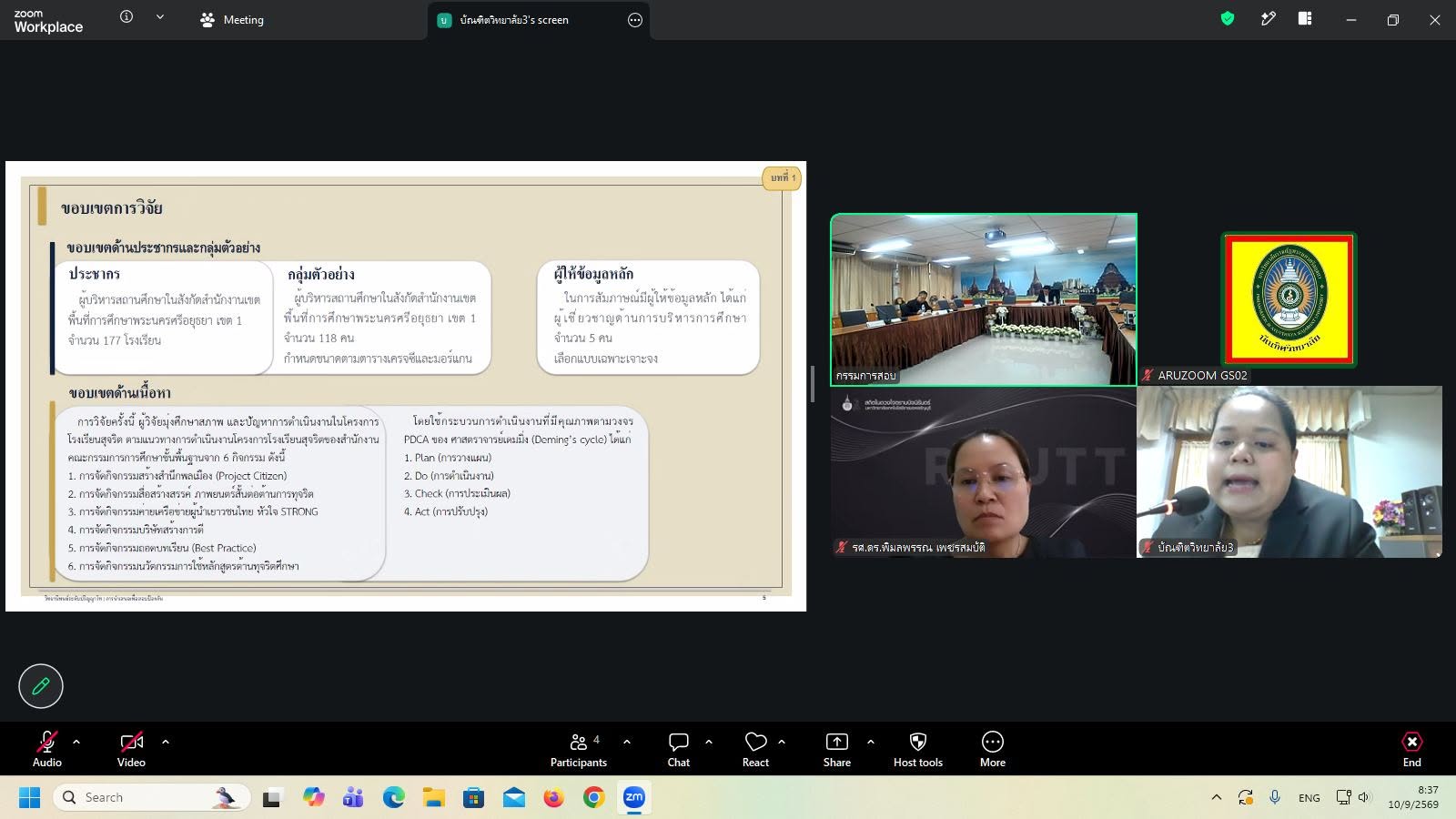1456x819 pixels.
Task: Select ARUZOOM GS02 participant tile
Action: (x=1289, y=299)
